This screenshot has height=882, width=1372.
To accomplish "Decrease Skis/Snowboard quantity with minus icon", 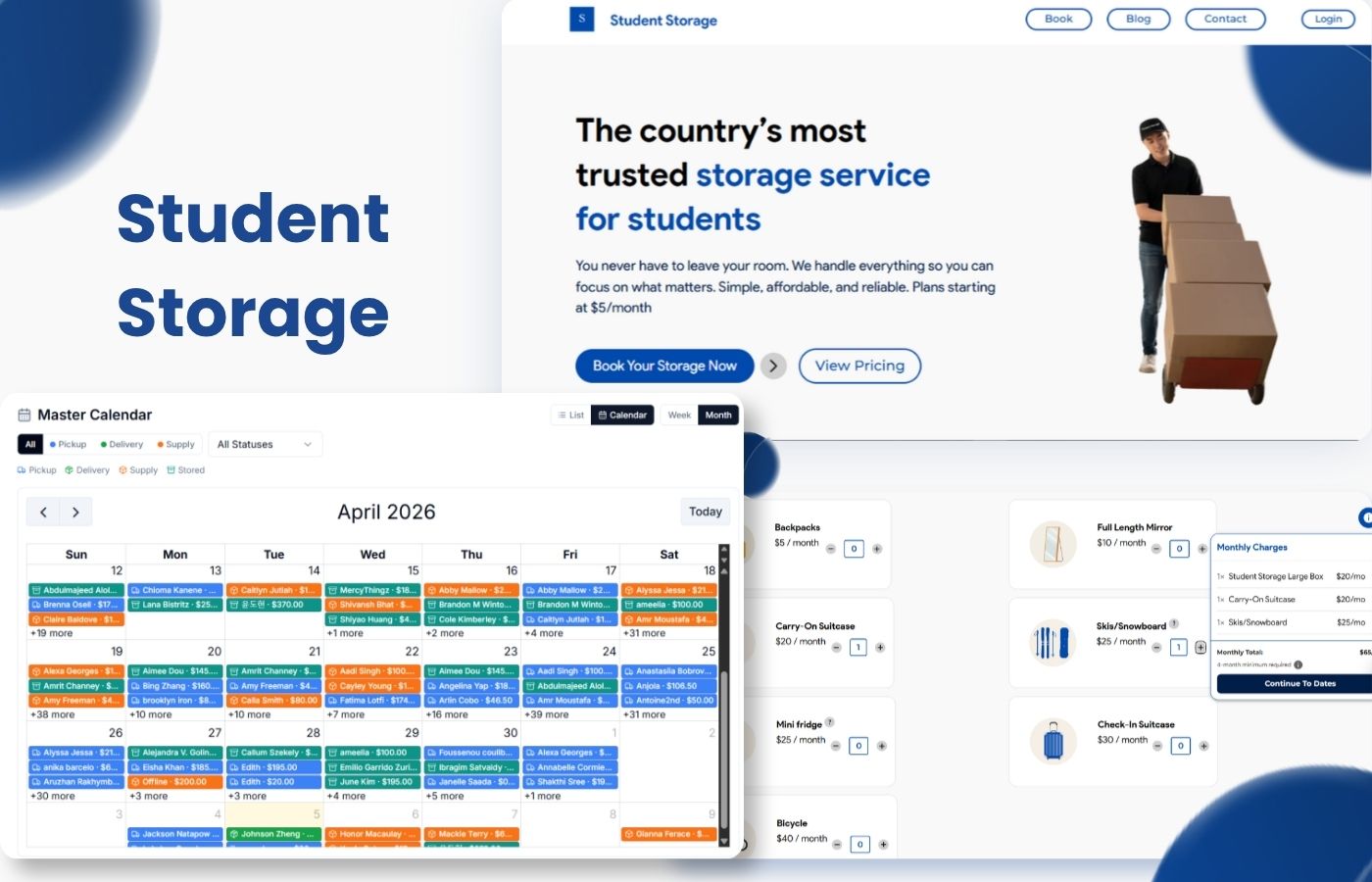I will [1157, 647].
